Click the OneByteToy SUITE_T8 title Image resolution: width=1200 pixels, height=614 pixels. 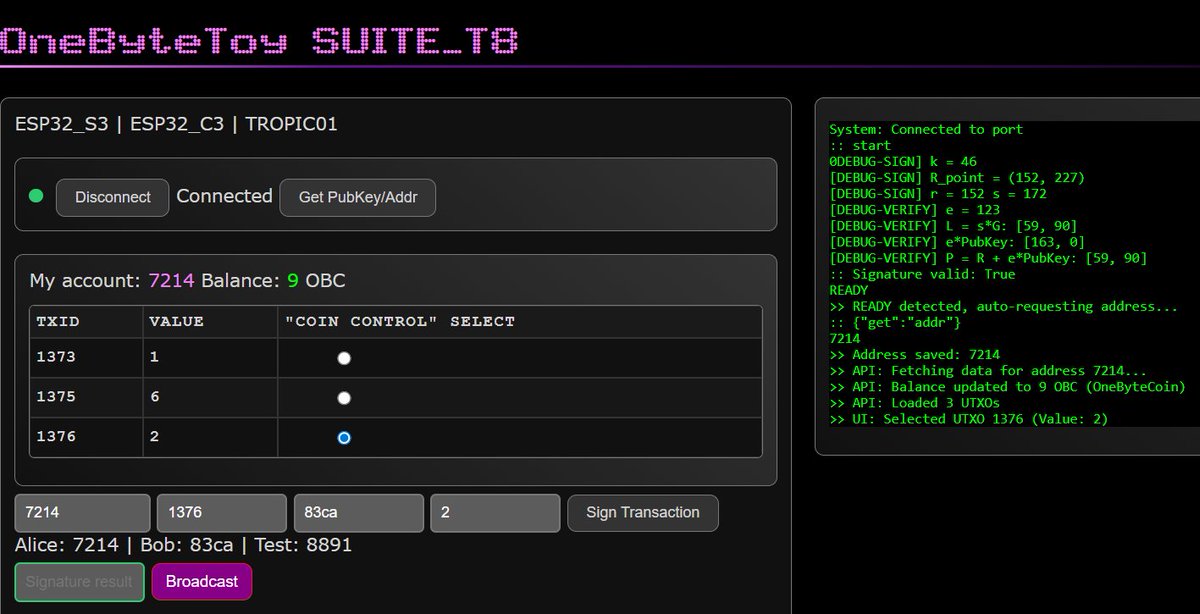(x=259, y=41)
